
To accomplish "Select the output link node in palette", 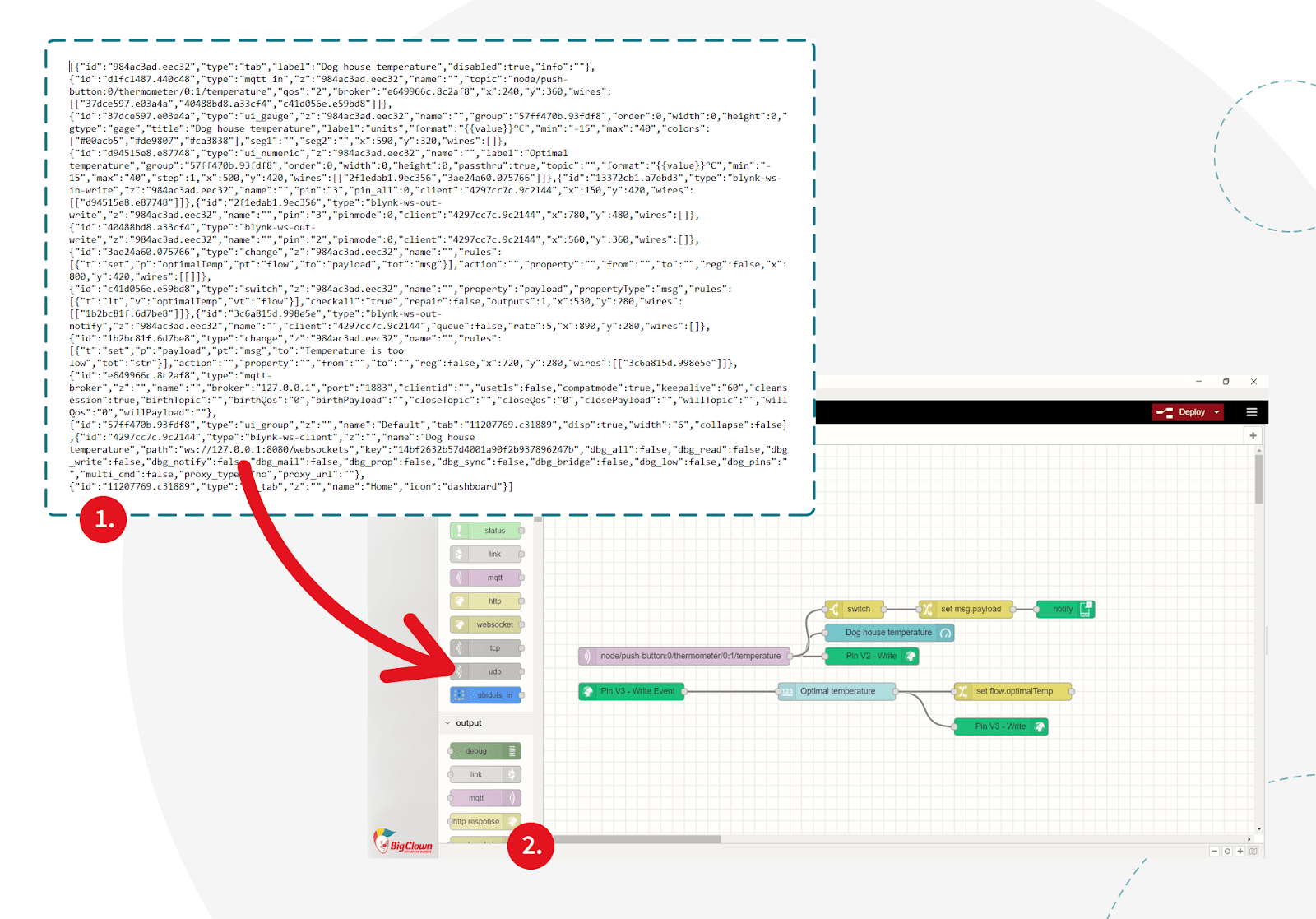I will coord(485,774).
